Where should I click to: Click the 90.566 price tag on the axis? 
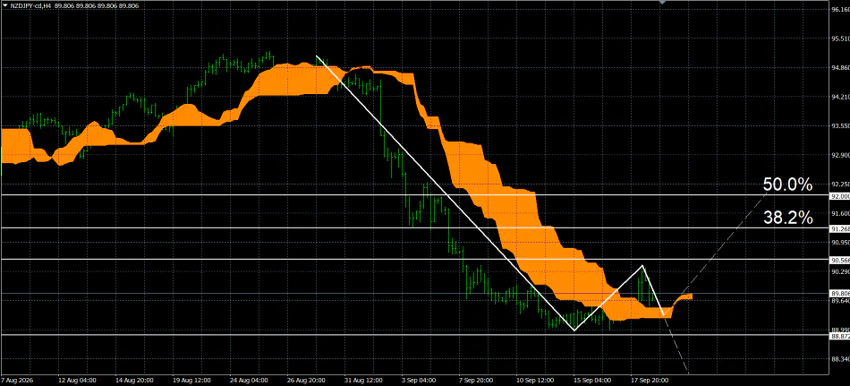[x=839, y=260]
